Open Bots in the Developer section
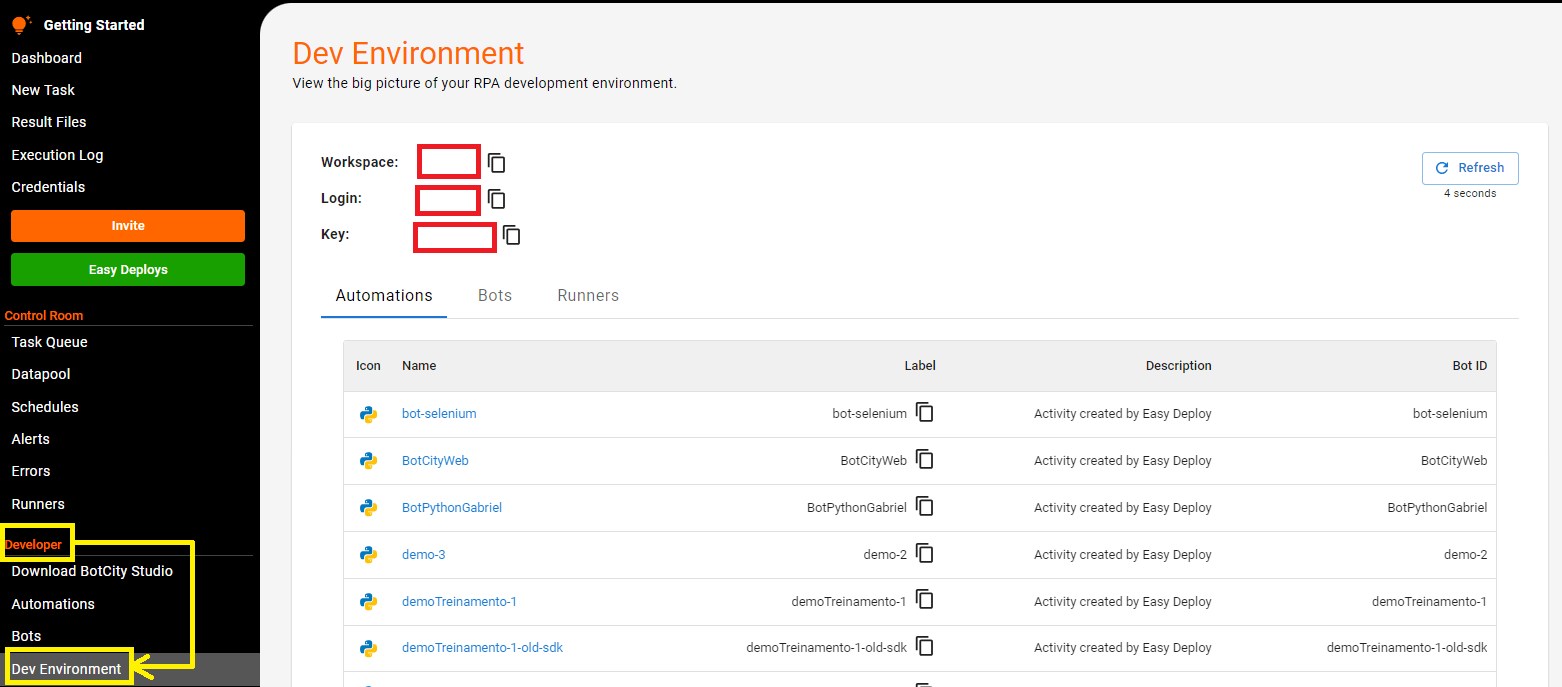The width and height of the screenshot is (1562, 687). tap(26, 636)
